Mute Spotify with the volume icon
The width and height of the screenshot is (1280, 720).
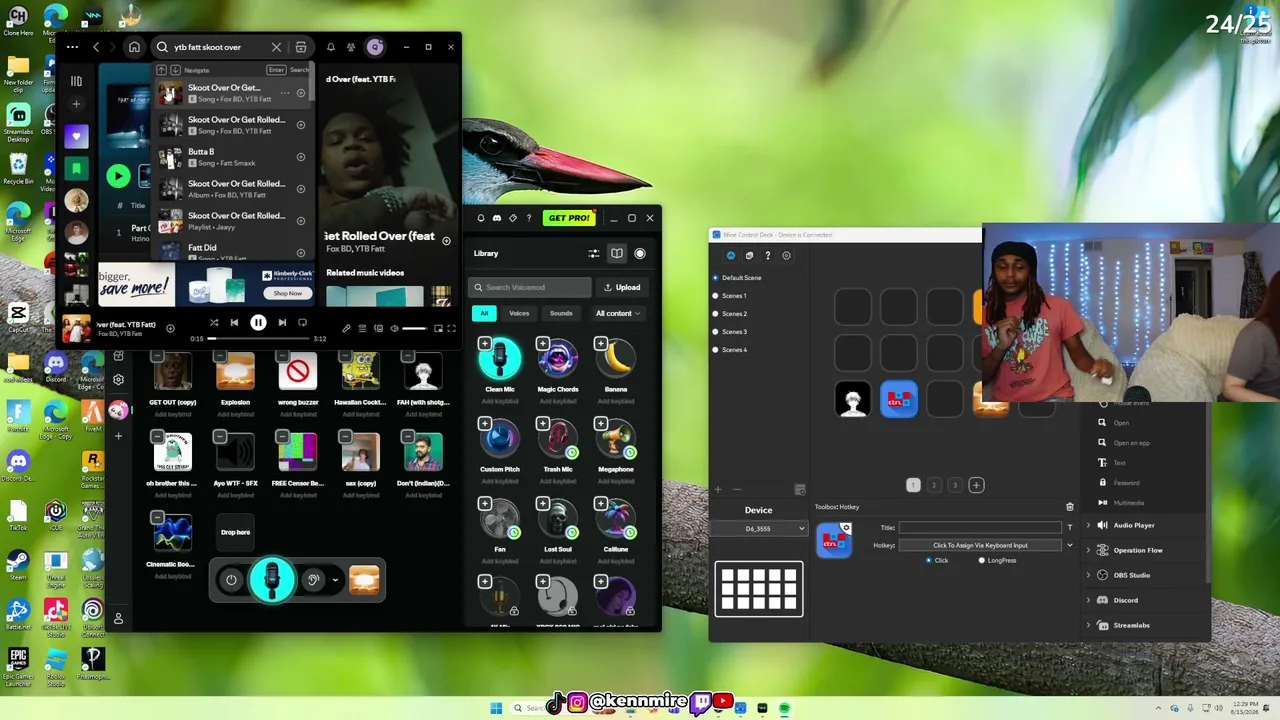pyautogui.click(x=394, y=328)
